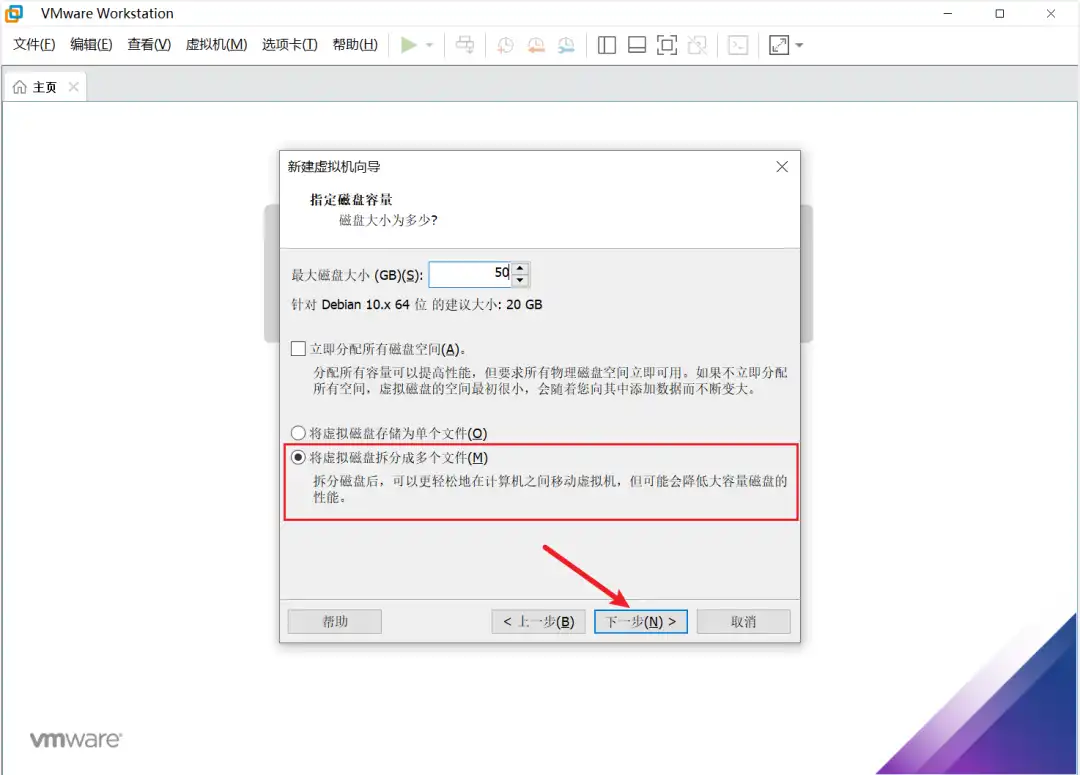Click the console view terminal icon
Image resolution: width=1080 pixels, height=775 pixels.
point(738,45)
